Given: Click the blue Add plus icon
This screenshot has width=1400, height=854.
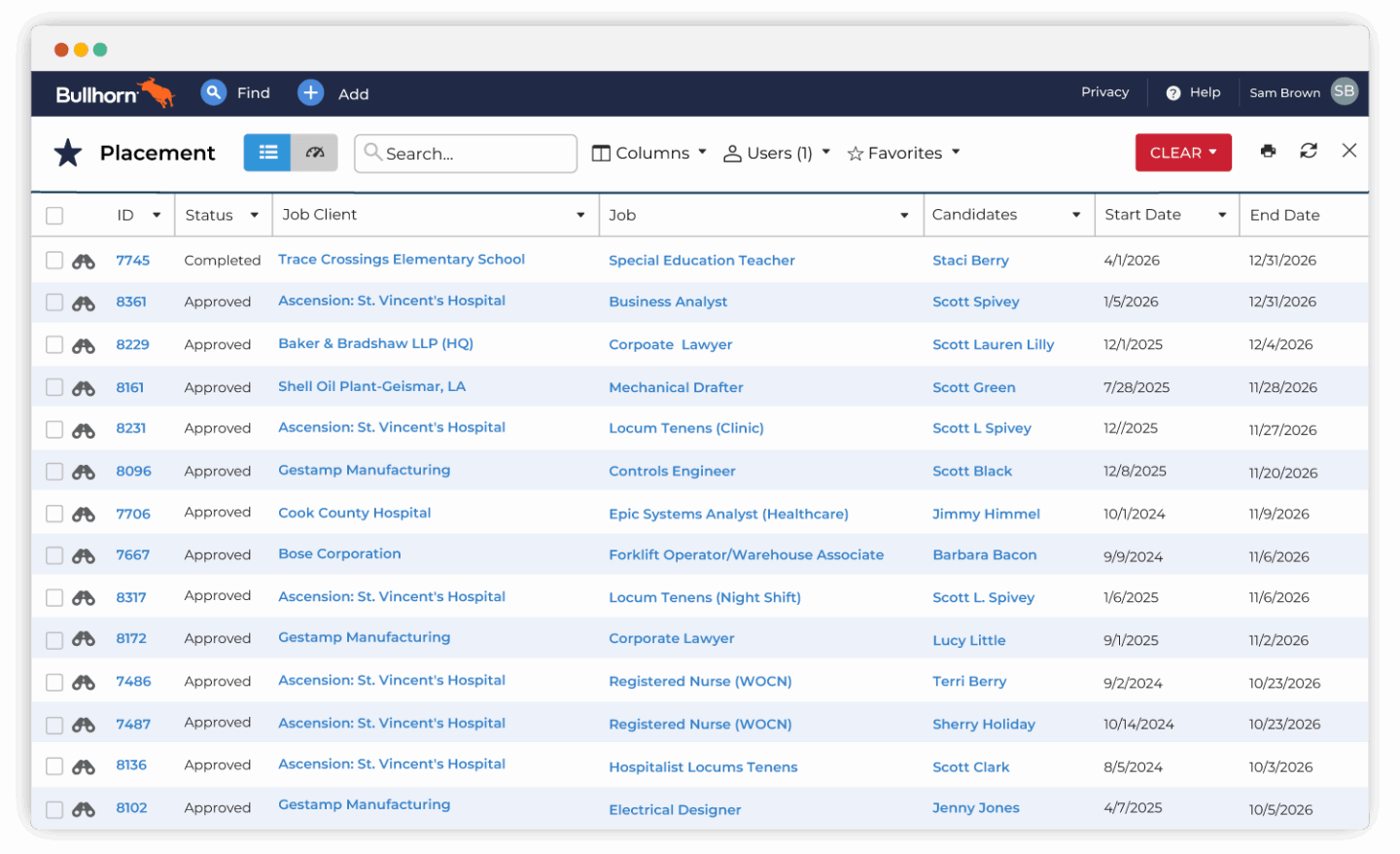Looking at the screenshot, I should coord(310,92).
